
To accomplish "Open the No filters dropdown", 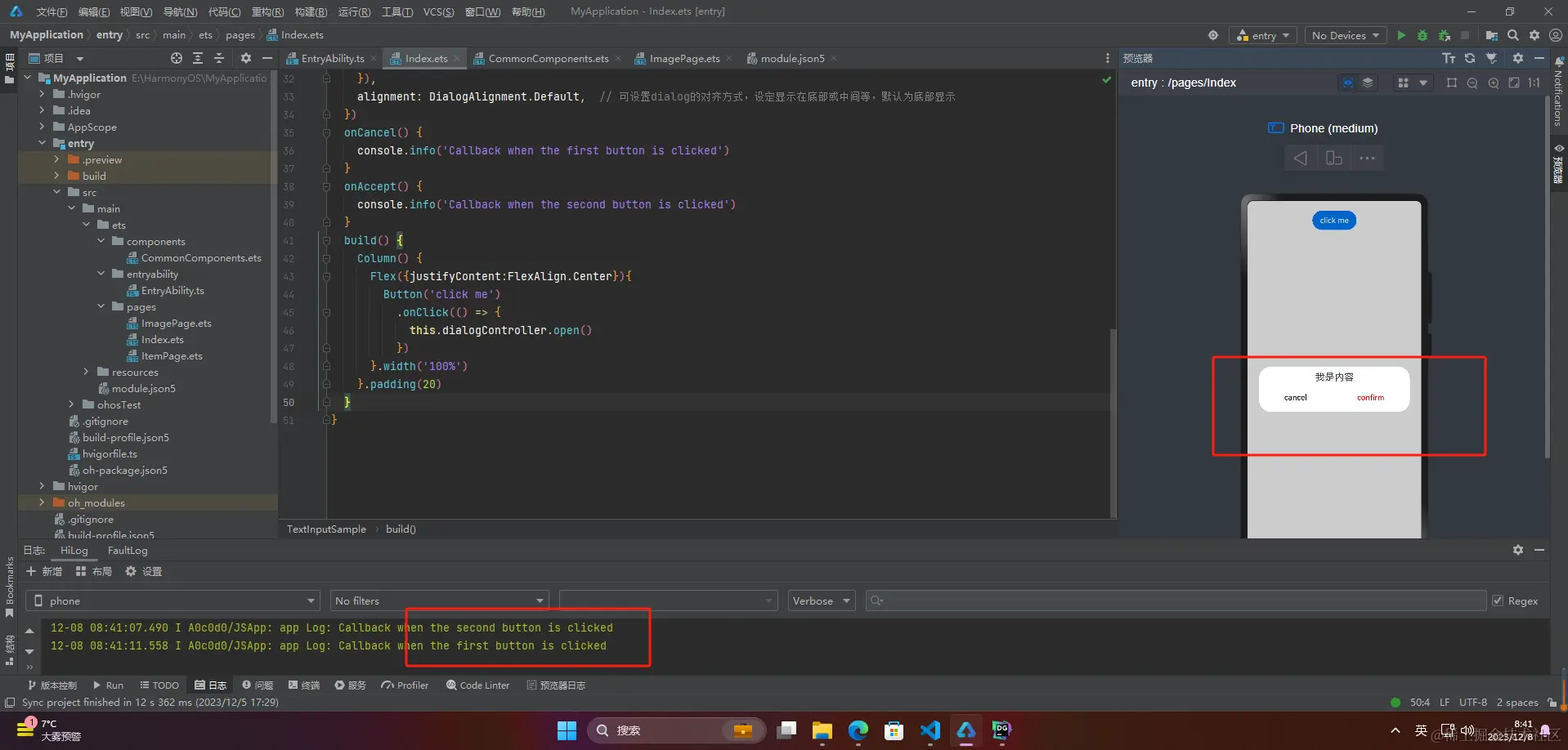I will [x=439, y=600].
